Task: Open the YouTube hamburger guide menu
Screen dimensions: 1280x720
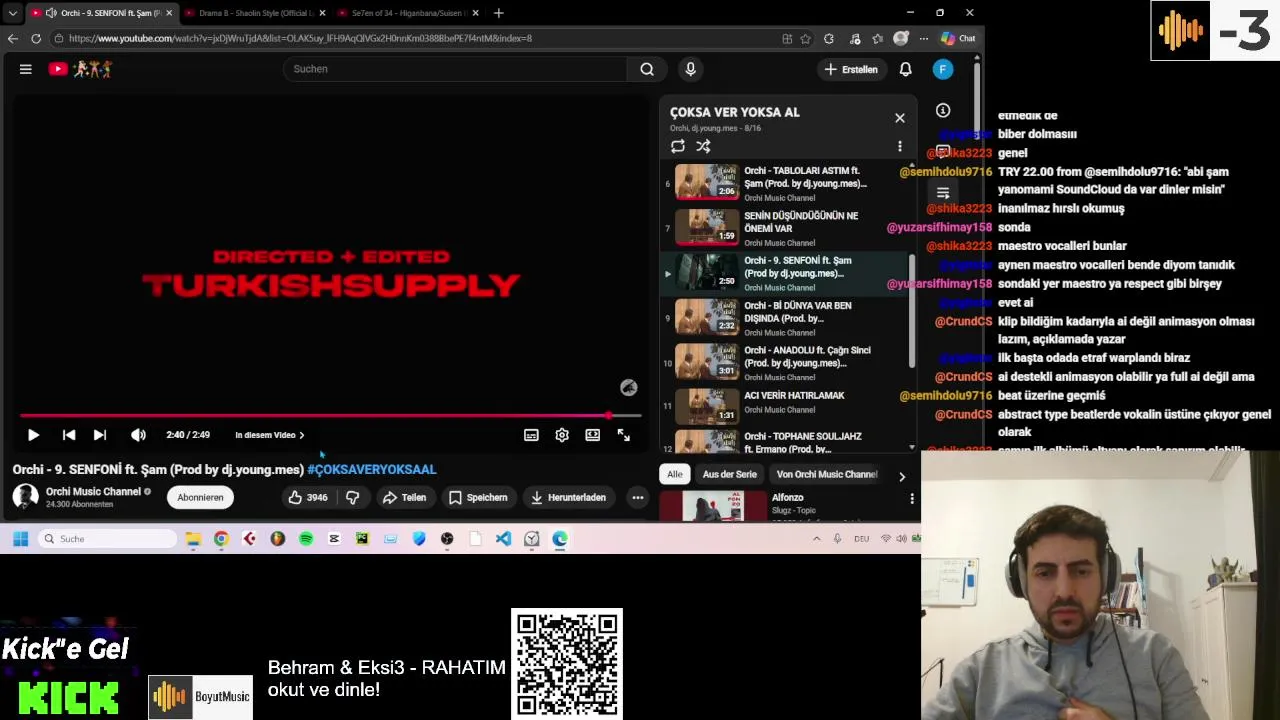Action: tap(26, 69)
